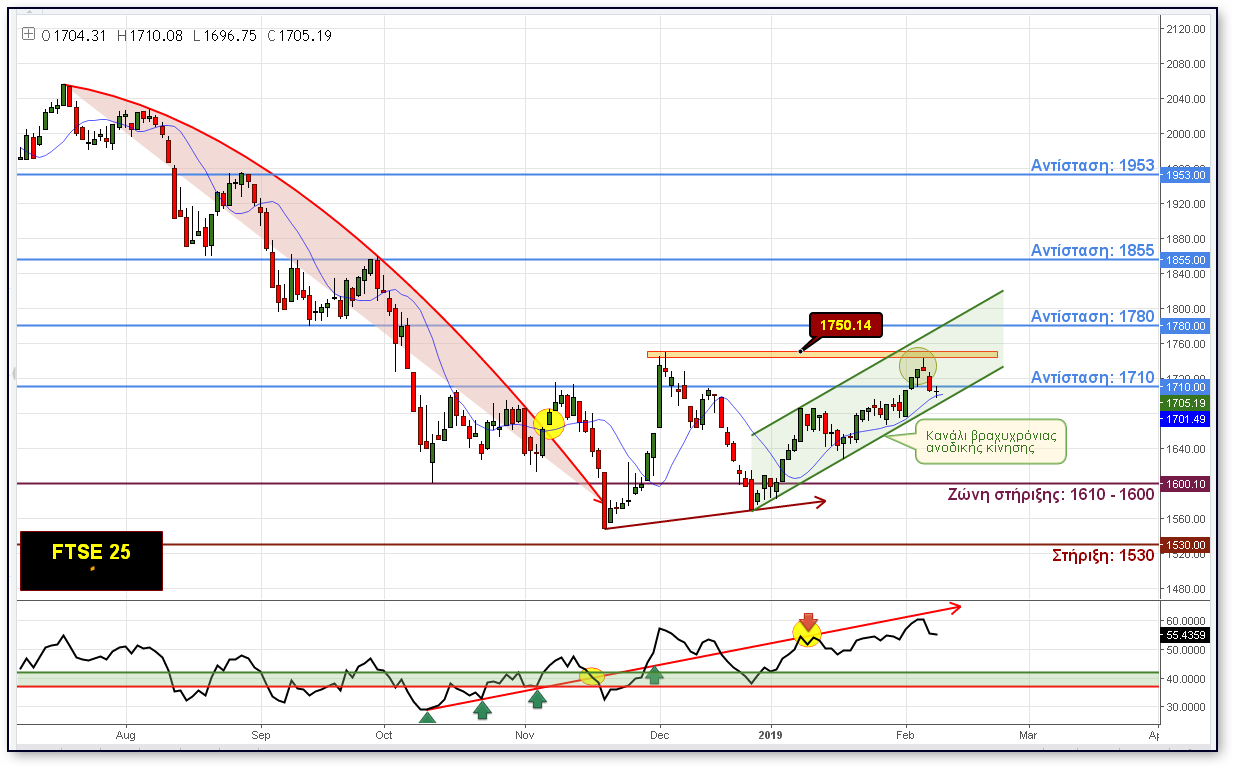Click the 55.4359 indicator value tag
The image size is (1233, 767).
(x=1185, y=635)
